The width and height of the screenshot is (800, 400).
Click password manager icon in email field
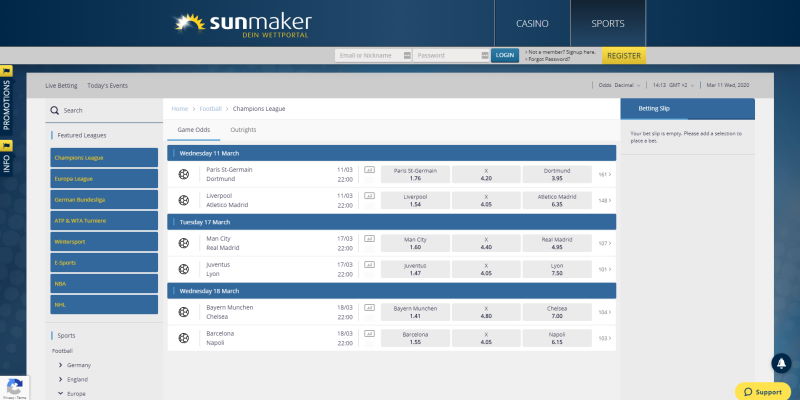[x=407, y=56]
